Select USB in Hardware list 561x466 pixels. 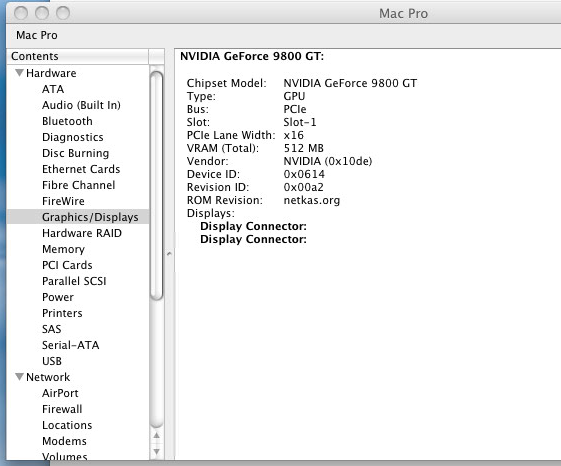52,361
